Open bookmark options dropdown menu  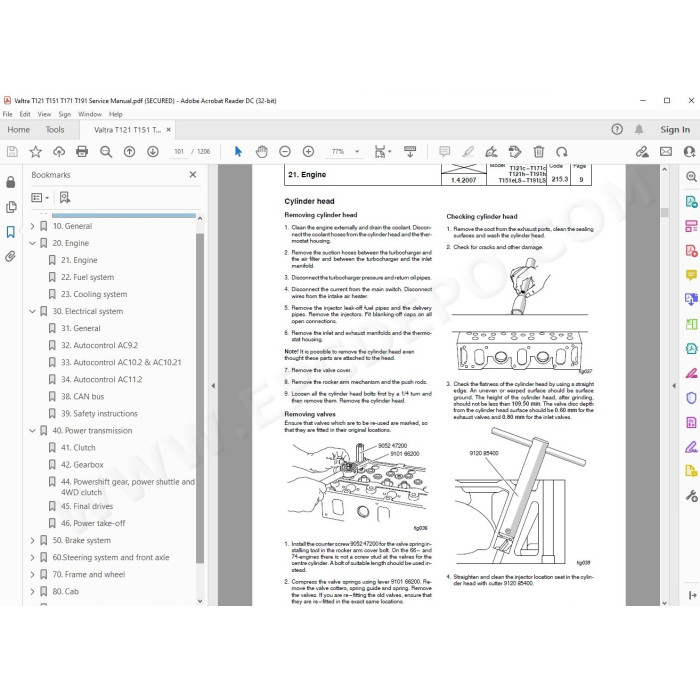[40, 197]
